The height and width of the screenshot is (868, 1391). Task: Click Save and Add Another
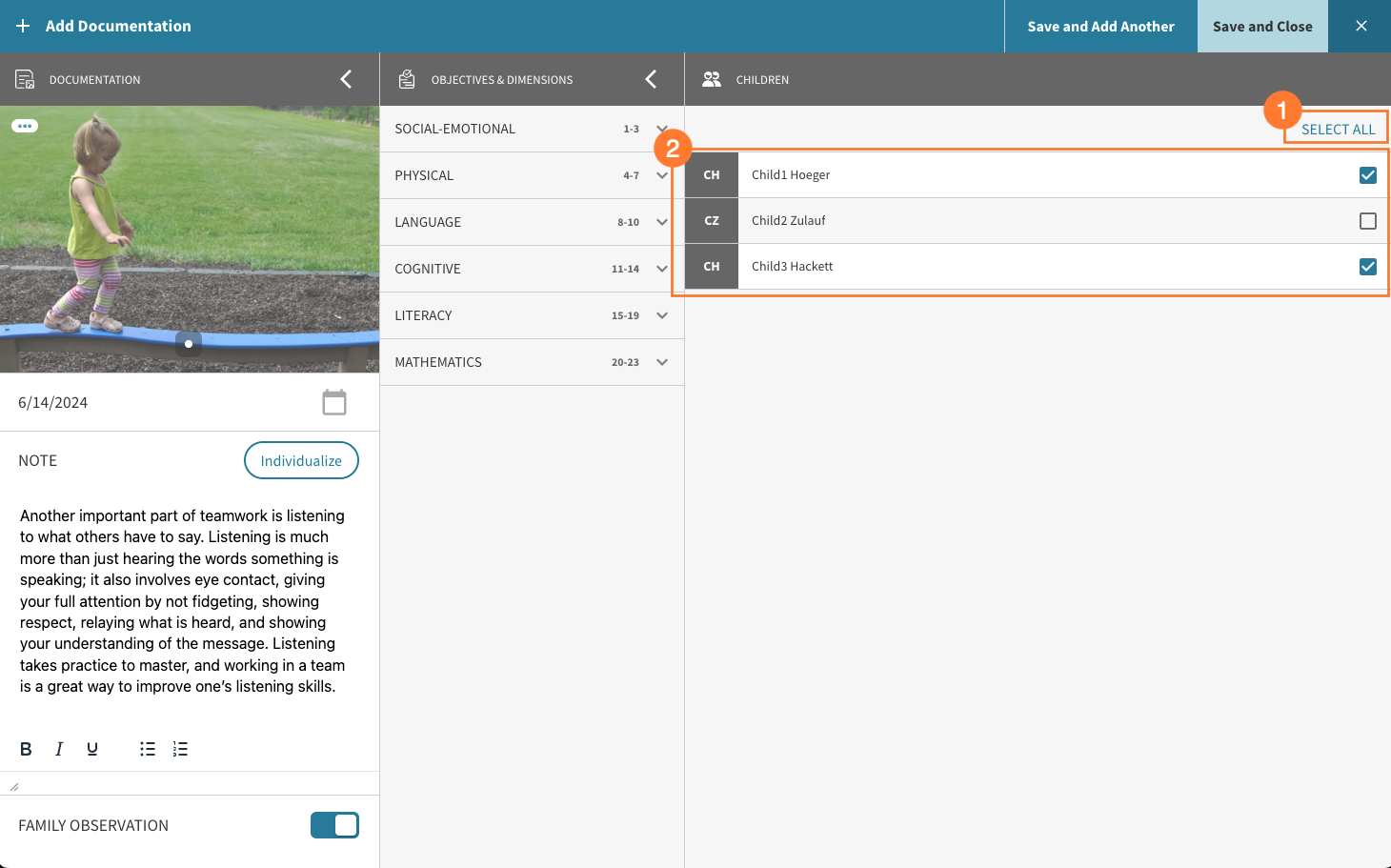(1099, 26)
